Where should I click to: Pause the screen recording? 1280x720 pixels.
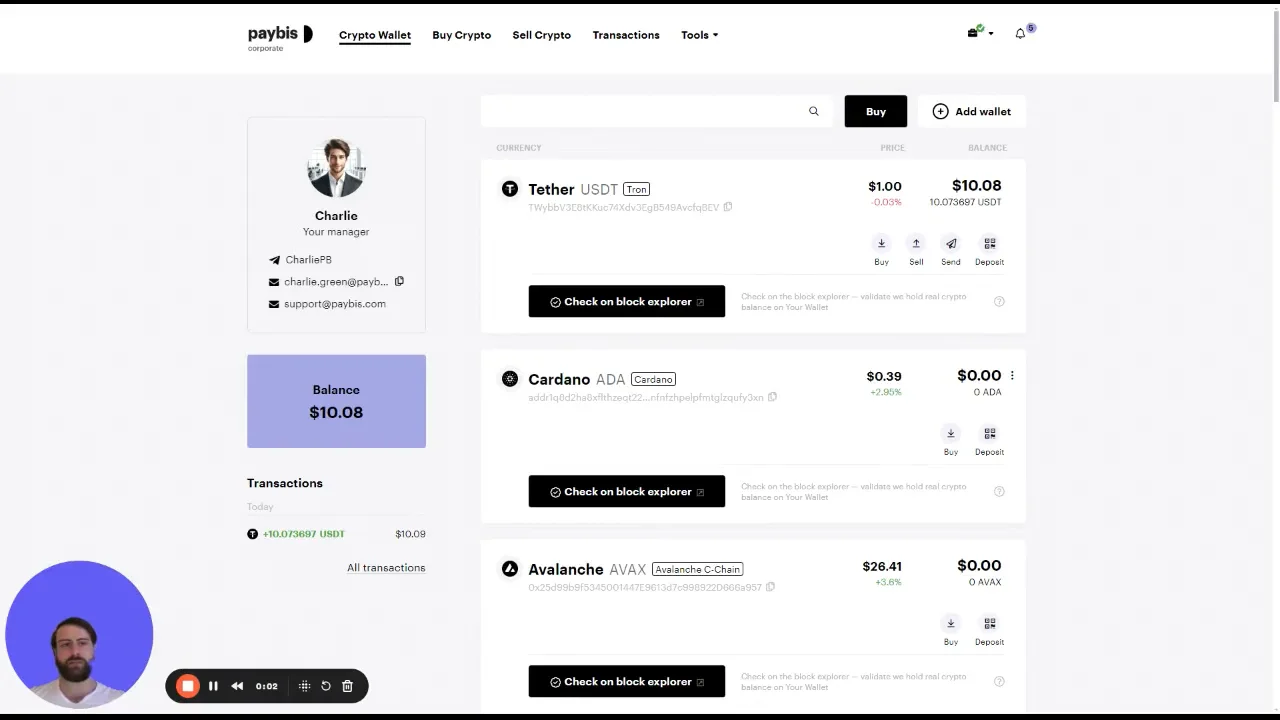213,686
